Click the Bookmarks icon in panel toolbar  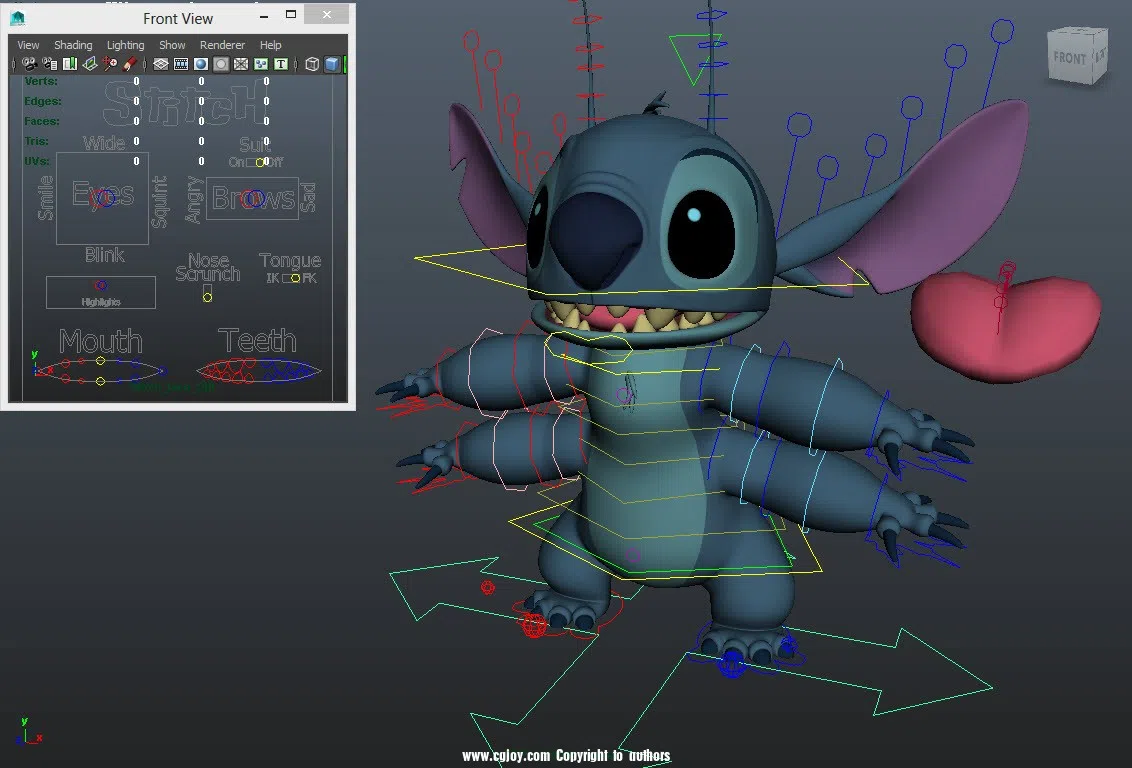coord(69,64)
